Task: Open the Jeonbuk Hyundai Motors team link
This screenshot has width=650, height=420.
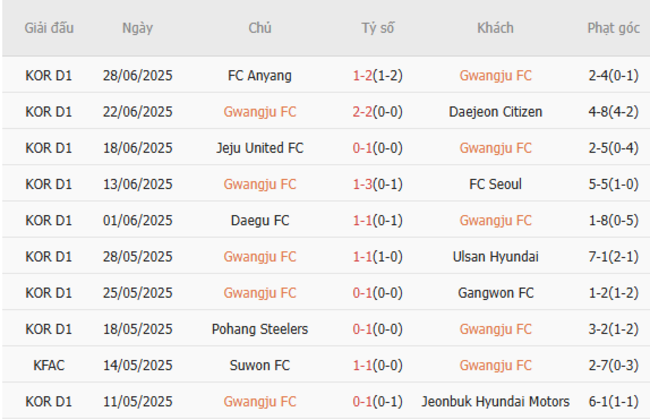Action: 496,401
